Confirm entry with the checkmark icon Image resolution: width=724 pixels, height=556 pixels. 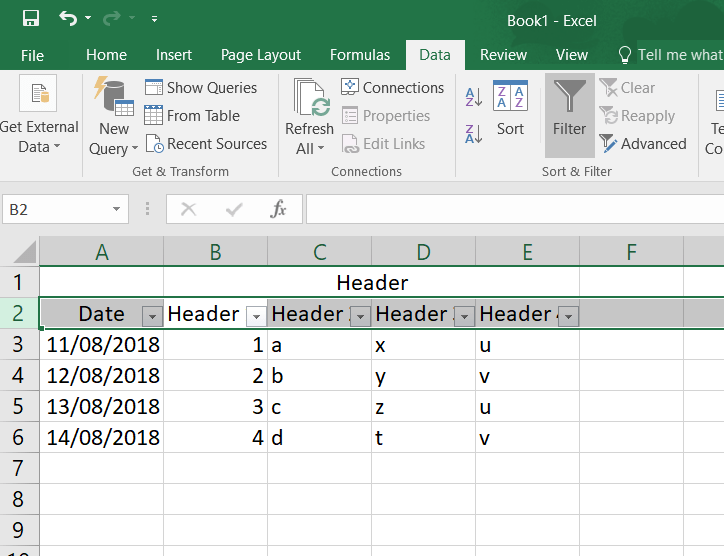coord(234,209)
